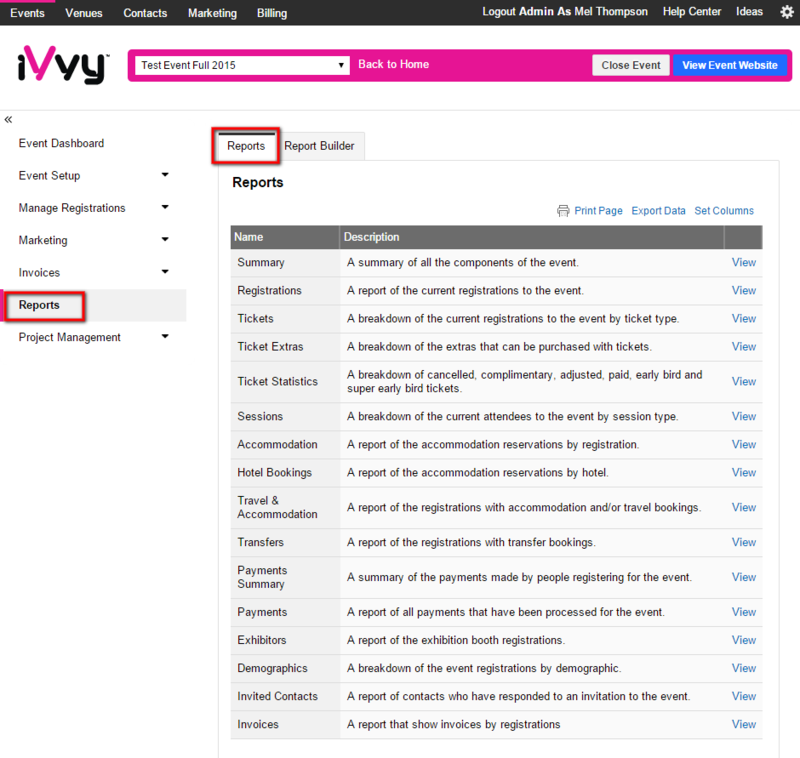Screen dimensions: 800x758
Task: View the Payments report
Action: pyautogui.click(x=743, y=612)
